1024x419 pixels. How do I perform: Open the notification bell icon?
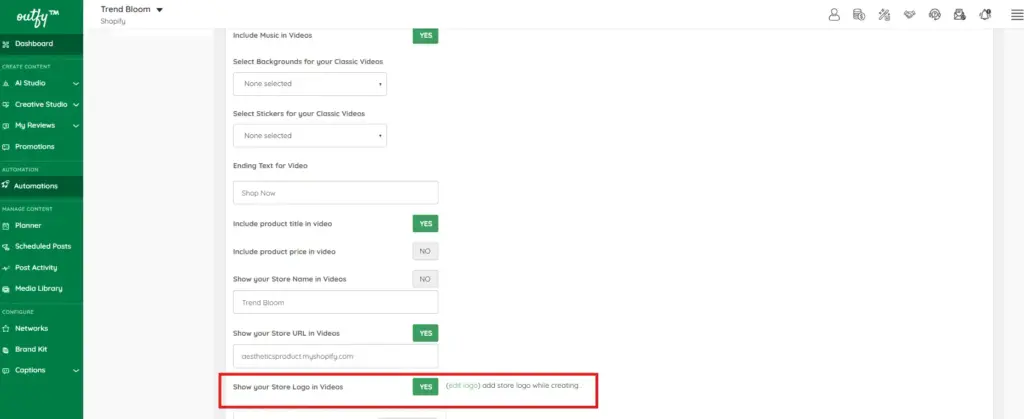pyautogui.click(x=985, y=14)
